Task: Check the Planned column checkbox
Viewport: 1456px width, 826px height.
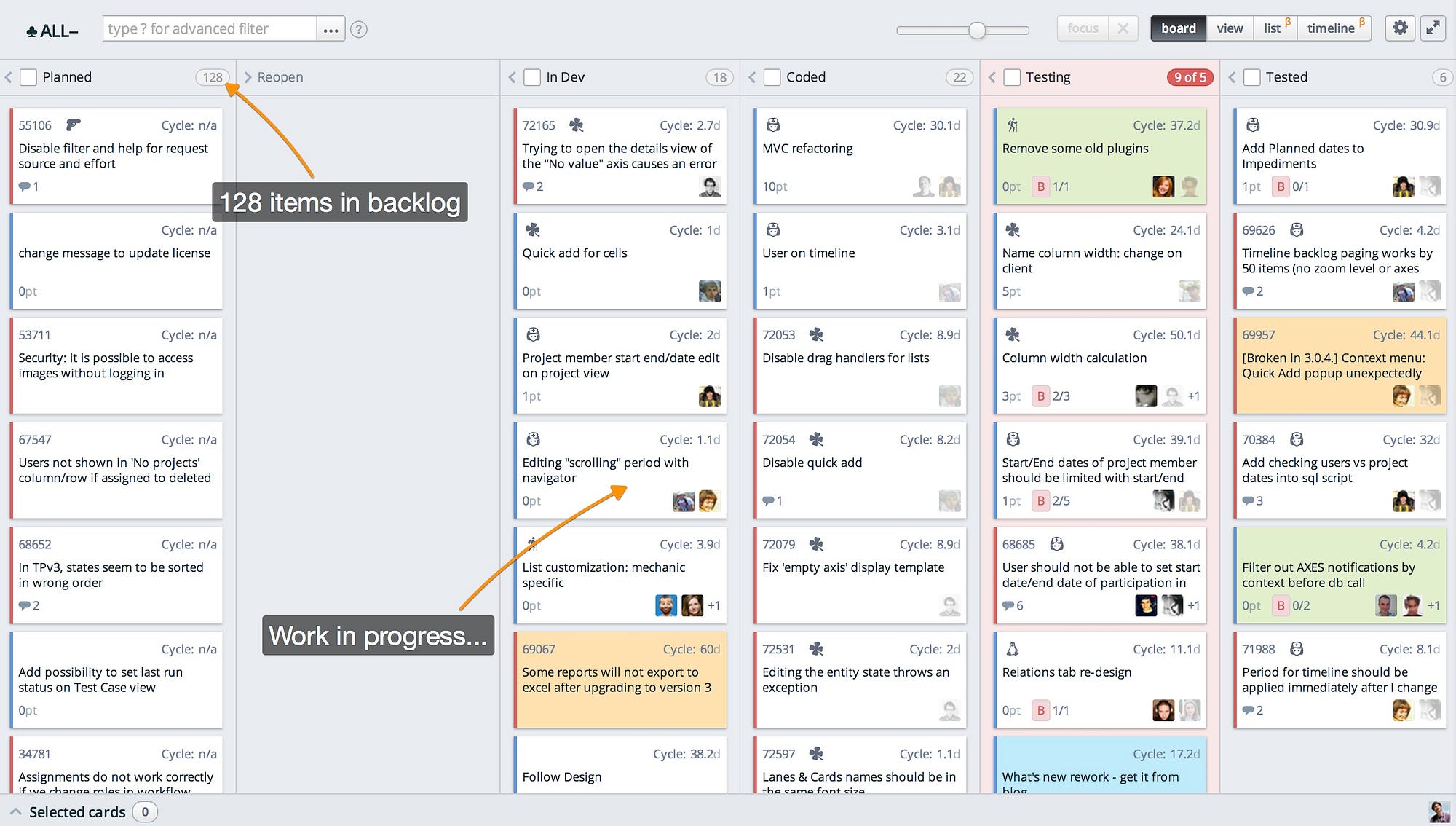Action: [x=28, y=77]
